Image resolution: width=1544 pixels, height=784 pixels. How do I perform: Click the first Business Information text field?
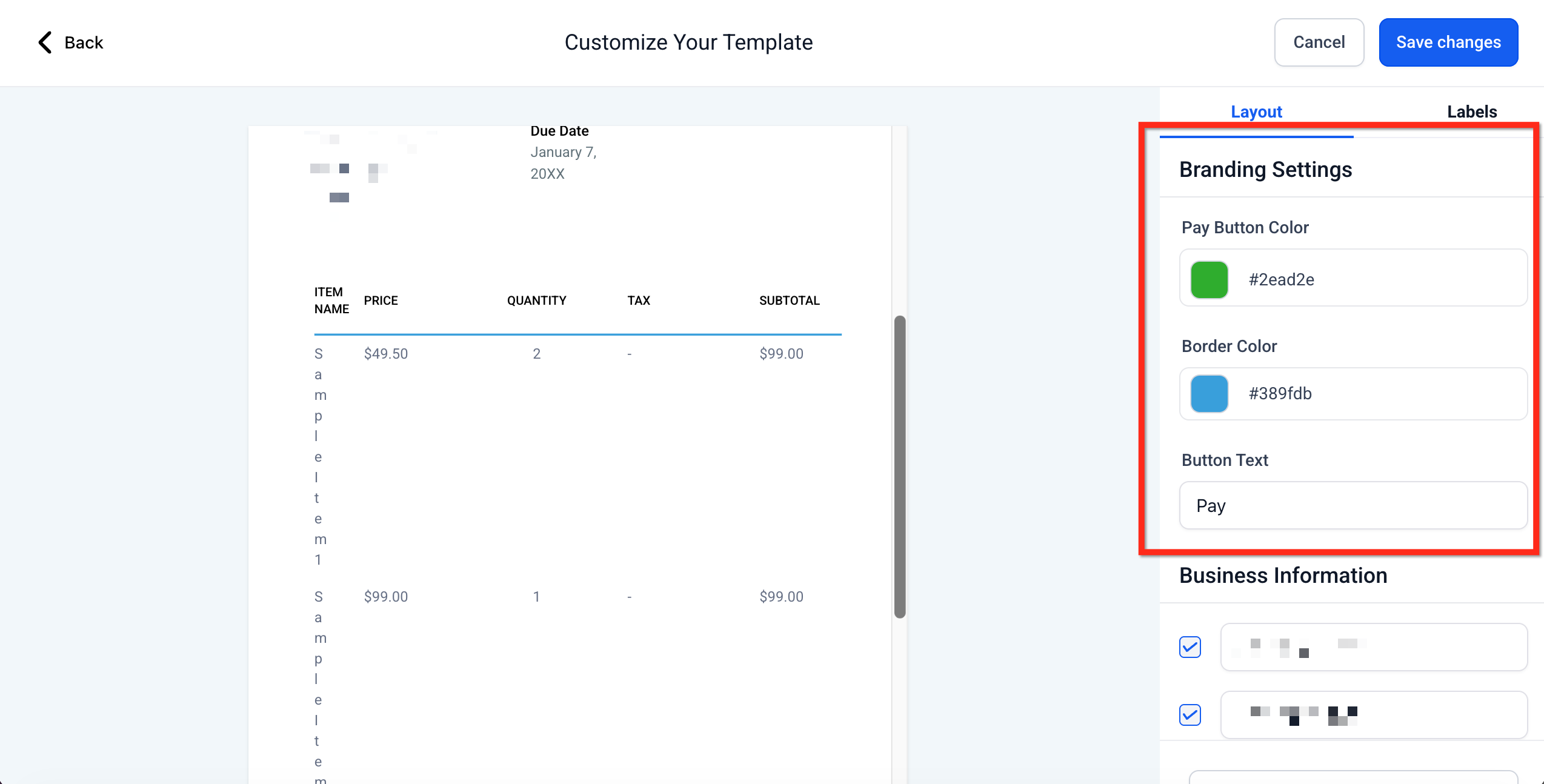(1373, 646)
